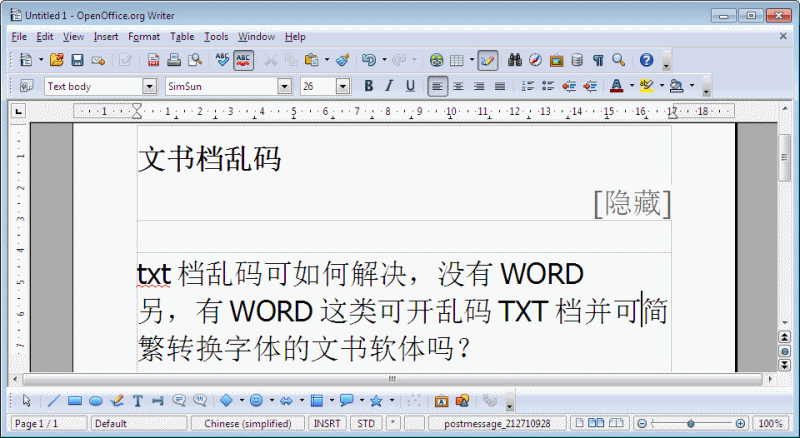Set Justified paragraph alignment
Screen dimensions: 800x438
[x=500, y=86]
